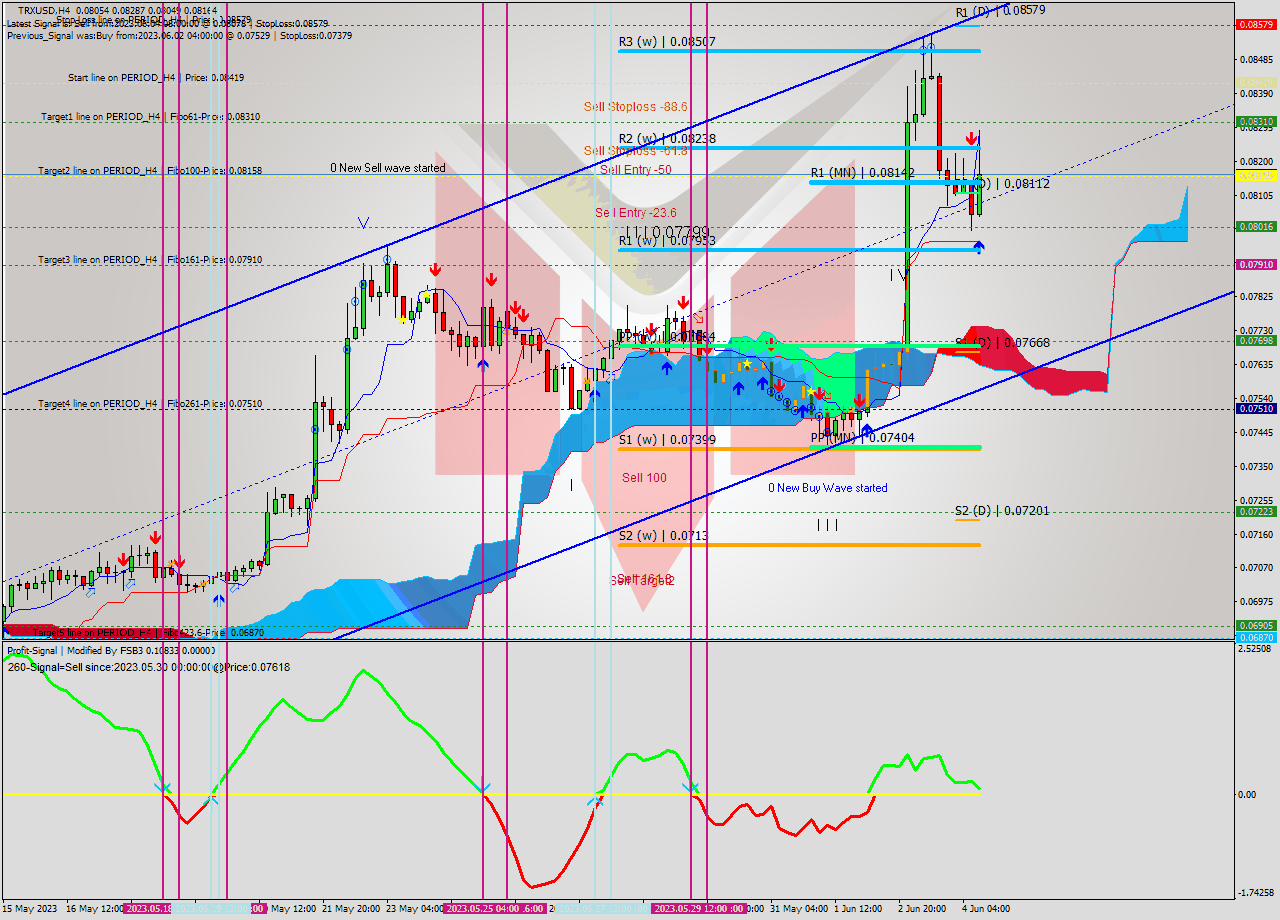Click the 15 May 2023 date on time axis
This screenshot has width=1280, height=920.
pyautogui.click(x=30, y=909)
